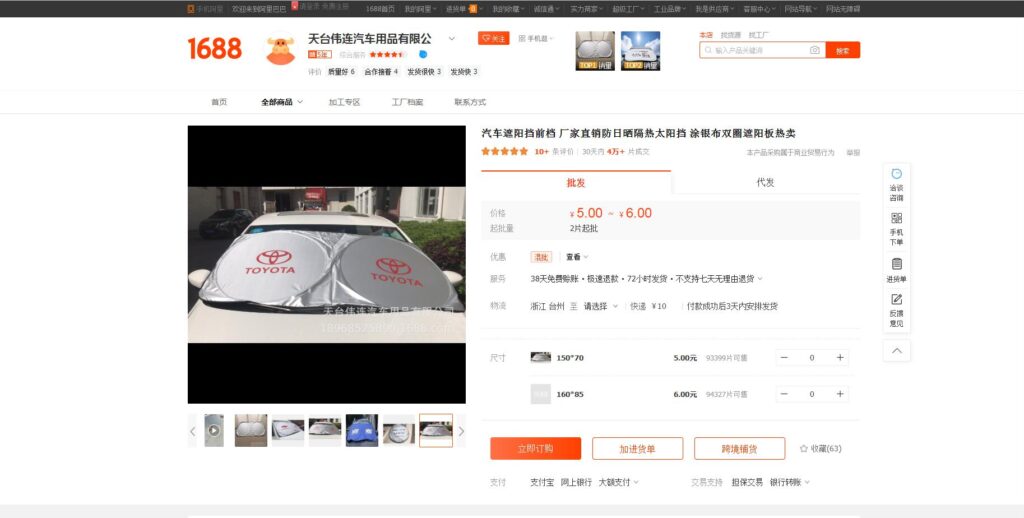This screenshot has height=518, width=1024.
Task: Expand the 手机逛 dropdown
Action: (536, 39)
